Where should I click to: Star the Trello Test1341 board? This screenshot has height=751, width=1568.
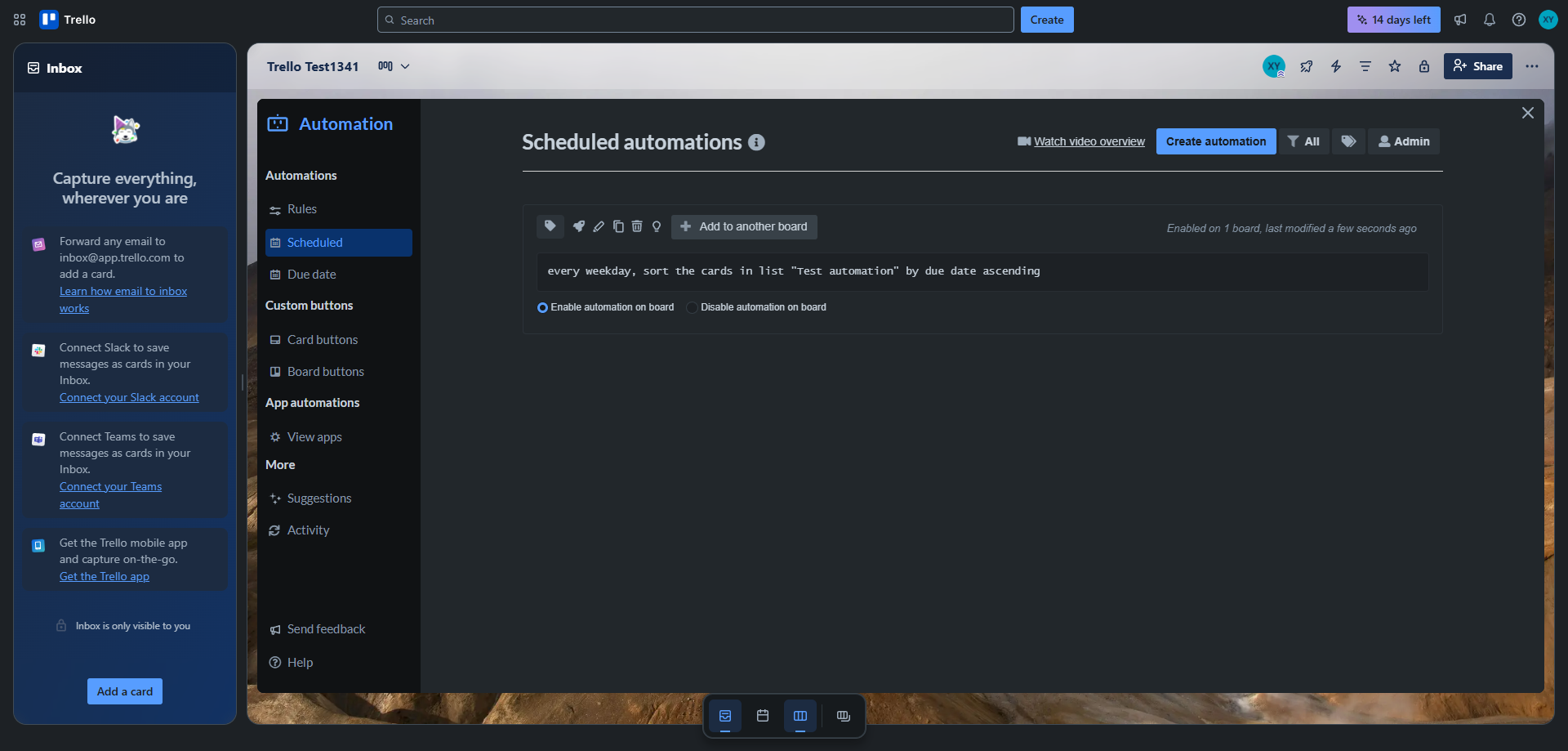(x=1395, y=66)
